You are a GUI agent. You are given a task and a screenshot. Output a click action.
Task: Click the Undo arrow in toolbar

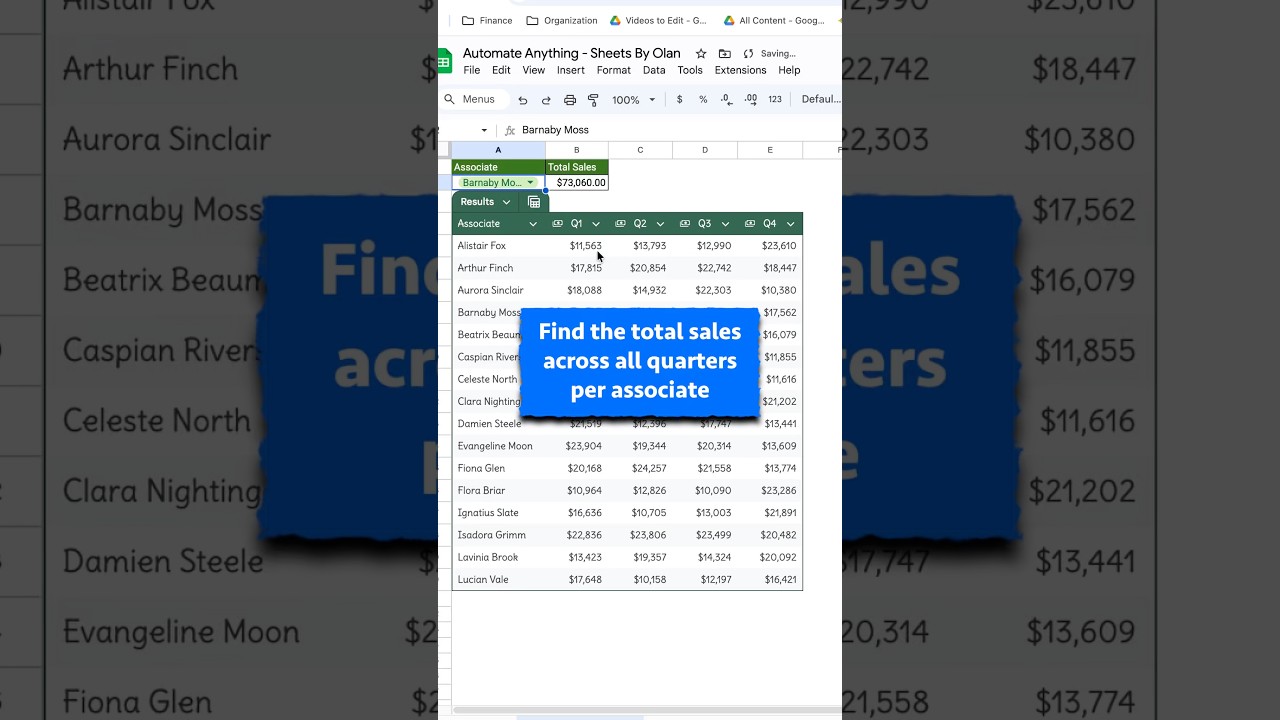coord(522,100)
